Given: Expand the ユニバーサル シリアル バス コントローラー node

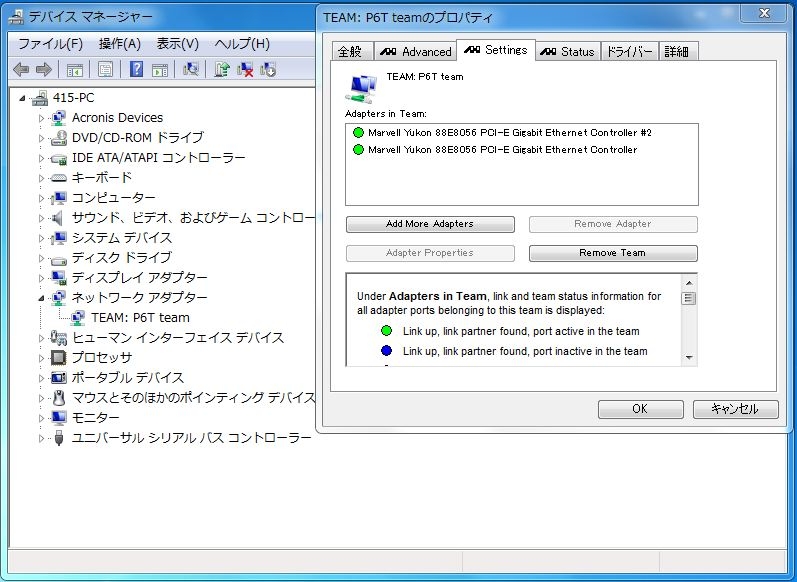Looking at the screenshot, I should click(x=42, y=438).
